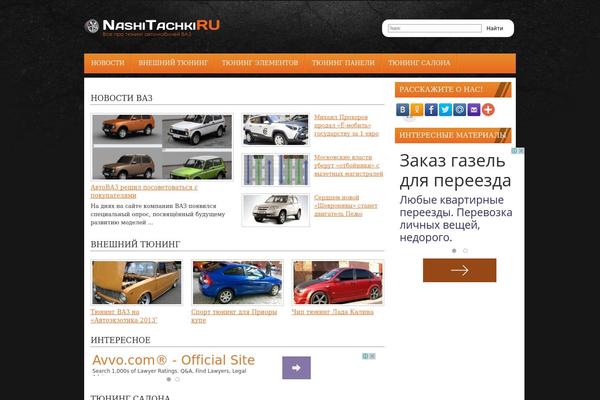Viewport: 600px width, 400px height.
Task: Click the ИНТЕРЕСНОЕ section heading
Action: coord(121,340)
